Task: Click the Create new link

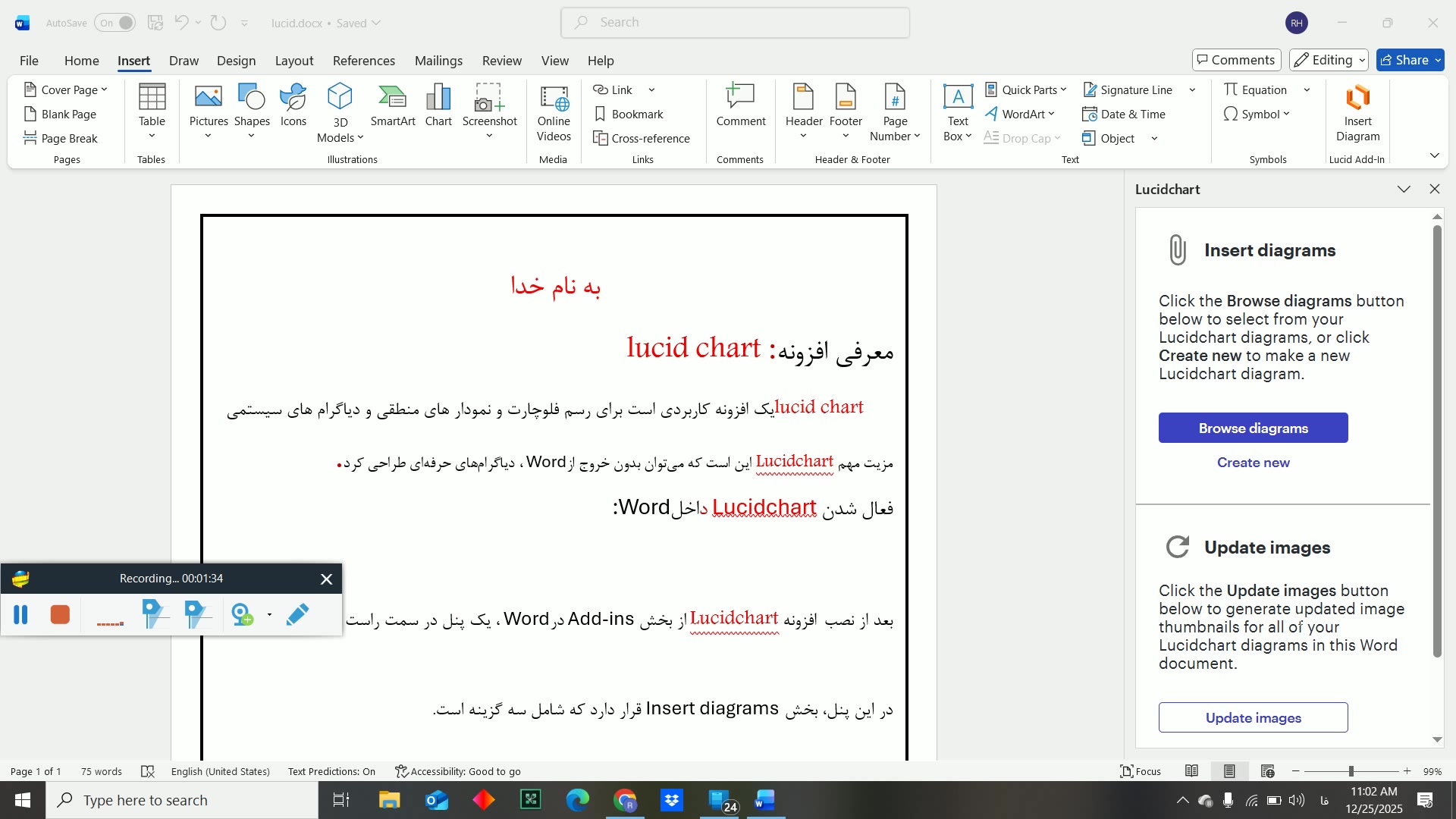Action: coord(1253,463)
